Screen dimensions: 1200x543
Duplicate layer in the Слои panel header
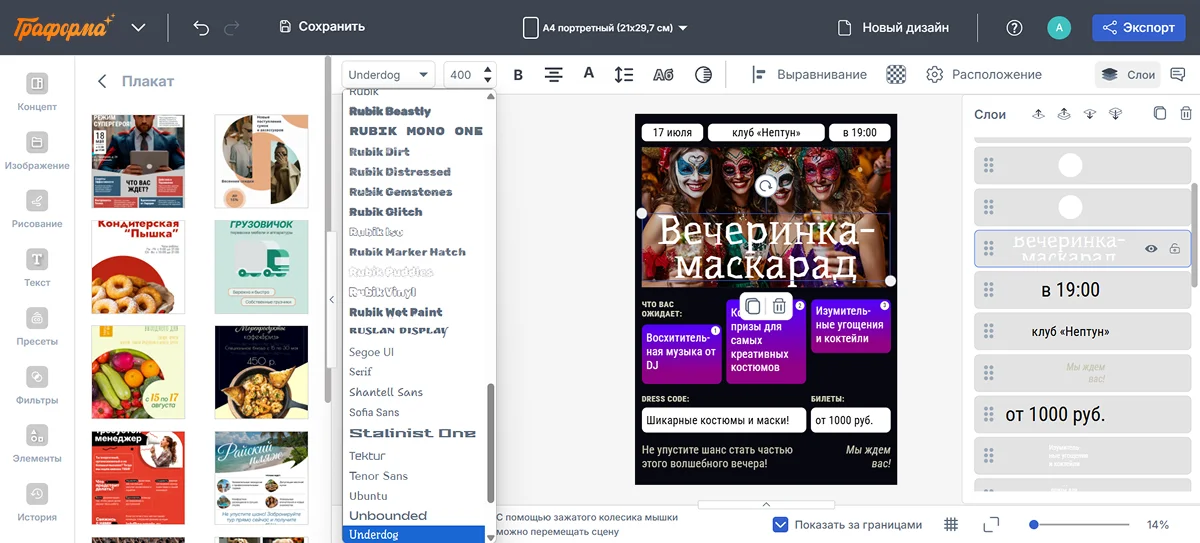(x=1160, y=114)
